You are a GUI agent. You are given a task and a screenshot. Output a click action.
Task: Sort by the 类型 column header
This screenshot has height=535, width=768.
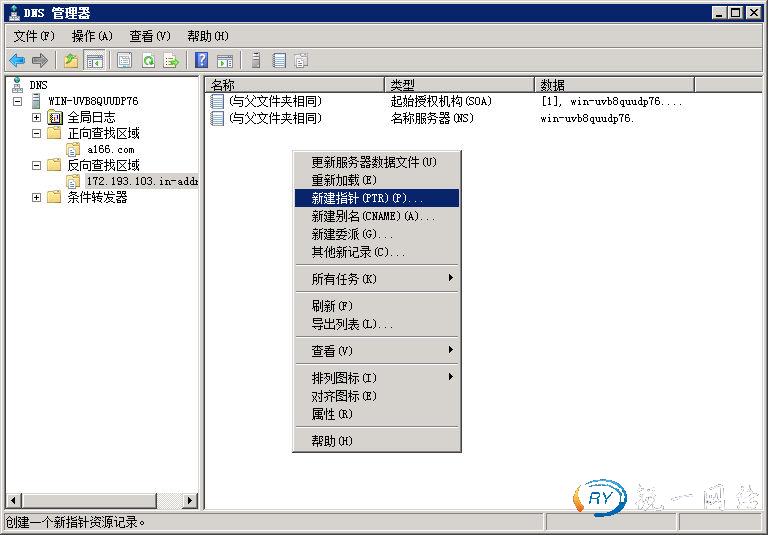[x=459, y=85]
